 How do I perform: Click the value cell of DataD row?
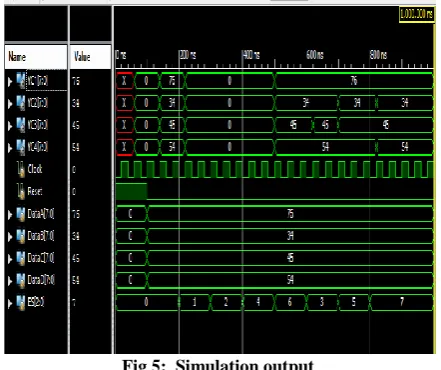(76, 280)
